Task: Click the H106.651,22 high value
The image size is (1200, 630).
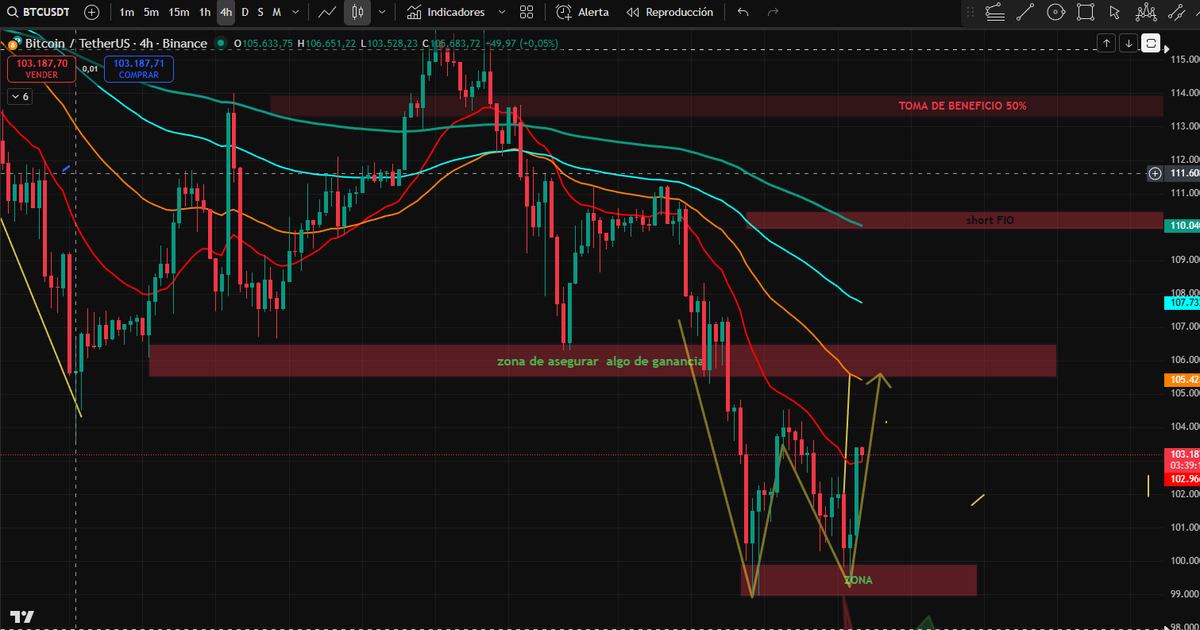Action: [327, 44]
